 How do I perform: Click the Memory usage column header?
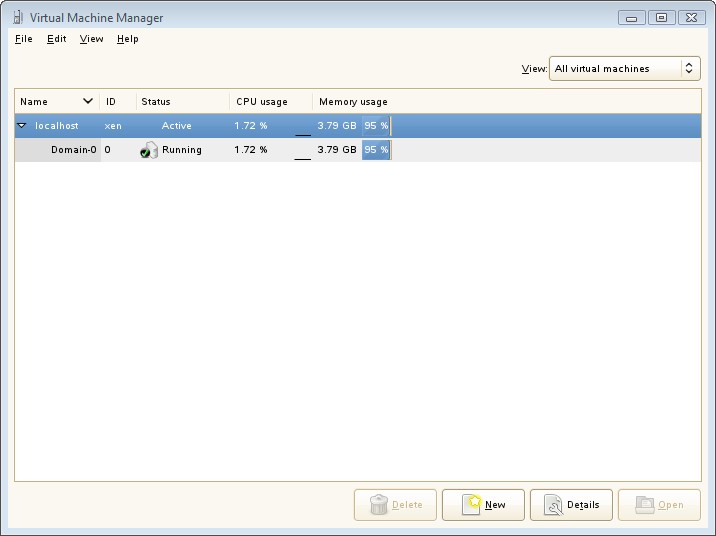coord(353,101)
